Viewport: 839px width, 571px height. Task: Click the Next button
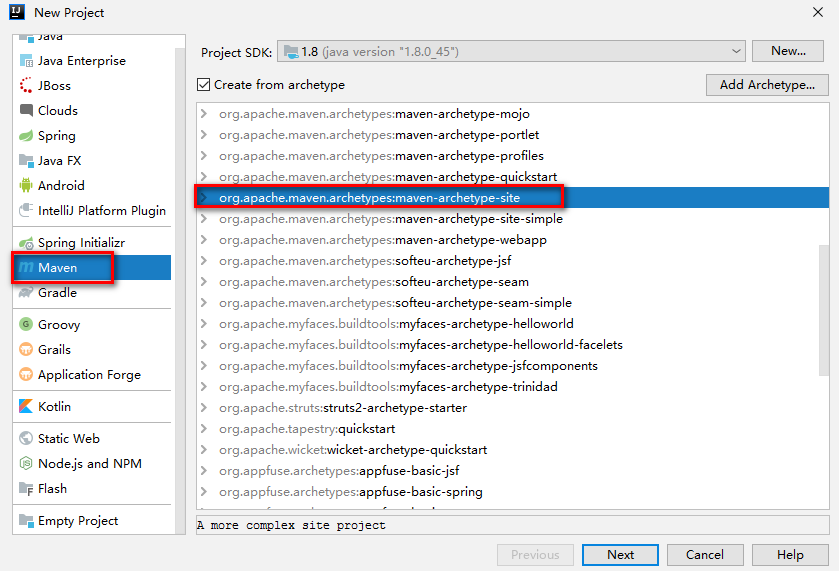[620, 555]
